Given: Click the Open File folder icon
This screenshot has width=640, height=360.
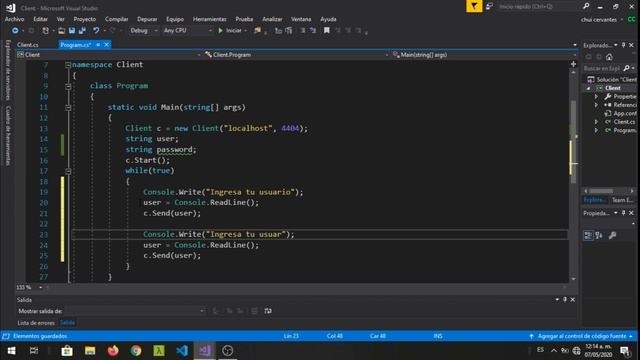Looking at the screenshot, I should (62, 31).
